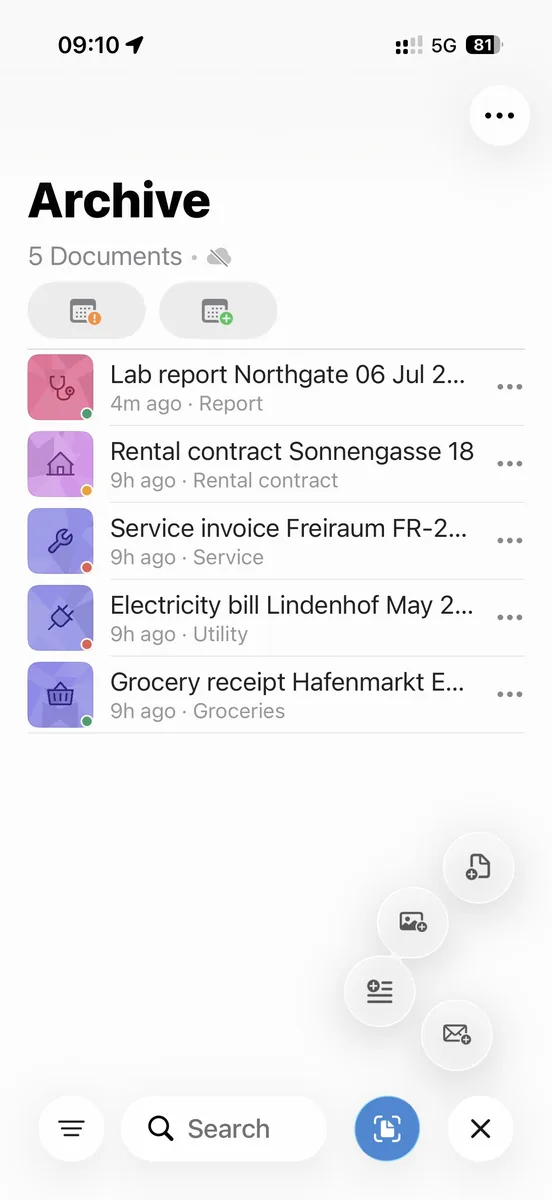The image size is (552, 1200).
Task: Tap the import photo icon
Action: pos(413,922)
